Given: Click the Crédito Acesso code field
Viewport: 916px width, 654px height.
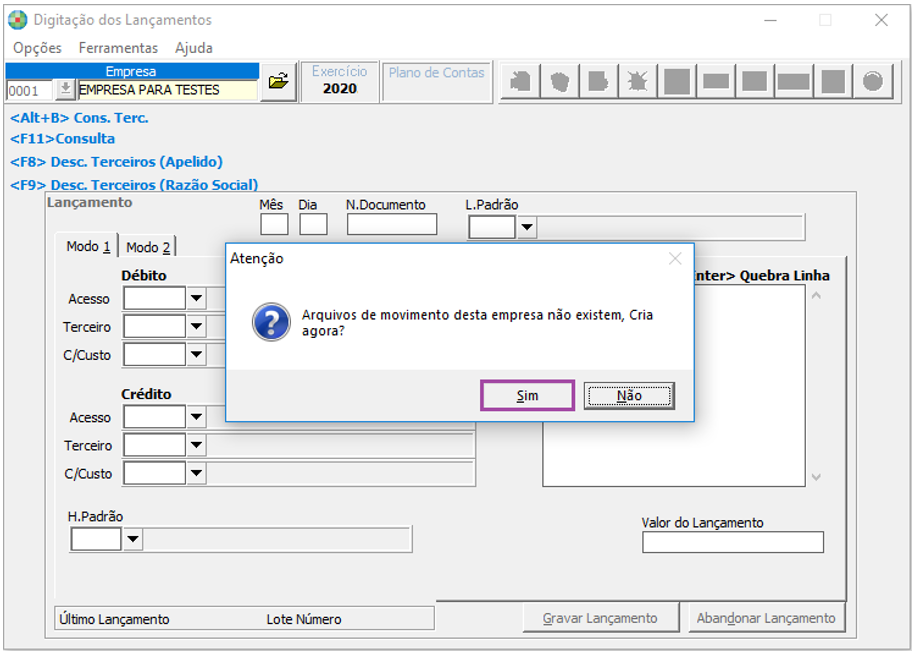Looking at the screenshot, I should coord(155,417).
